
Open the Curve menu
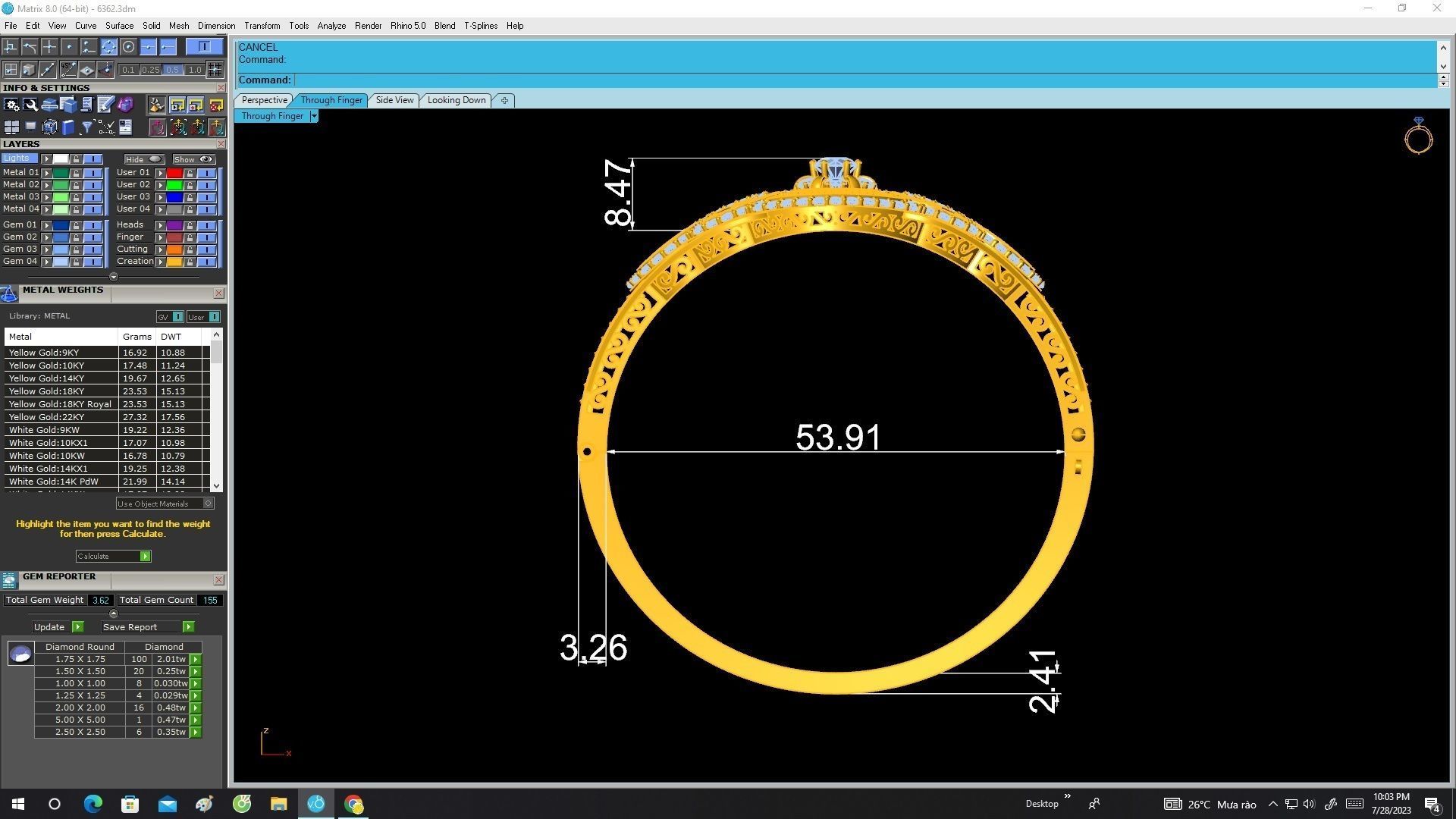point(85,26)
